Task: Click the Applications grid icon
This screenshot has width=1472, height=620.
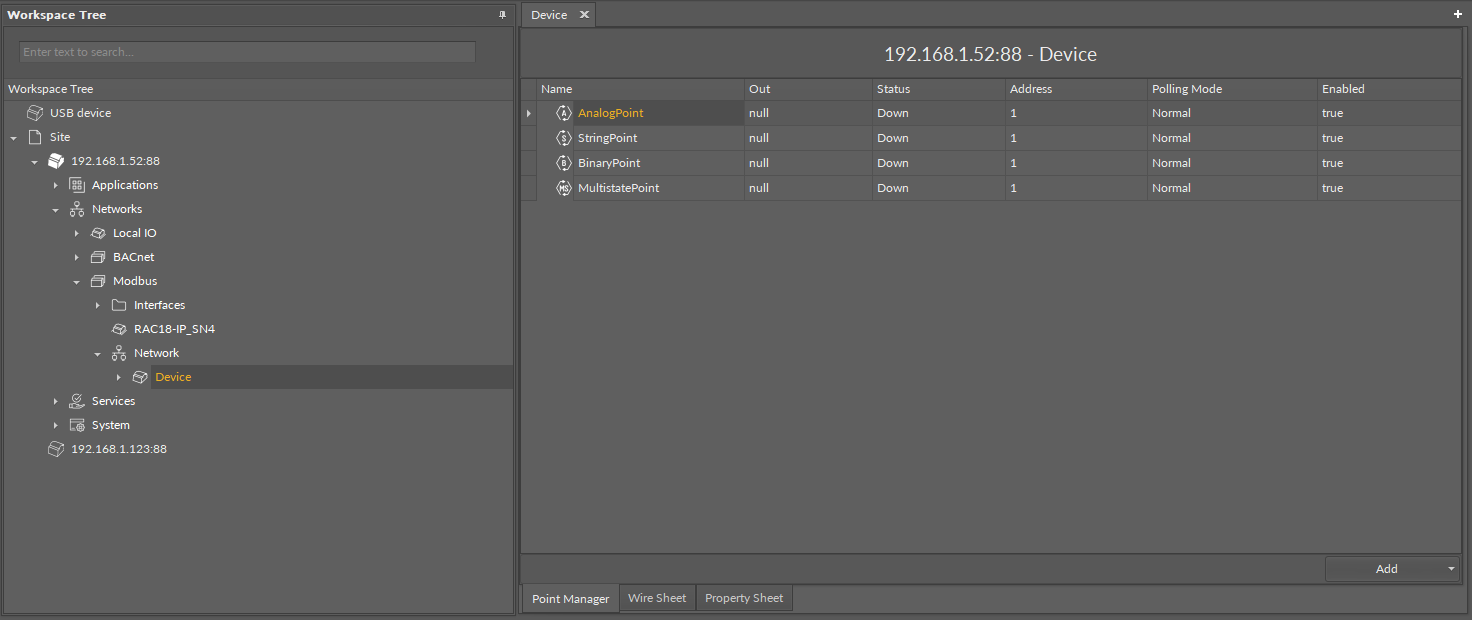Action: click(x=77, y=185)
